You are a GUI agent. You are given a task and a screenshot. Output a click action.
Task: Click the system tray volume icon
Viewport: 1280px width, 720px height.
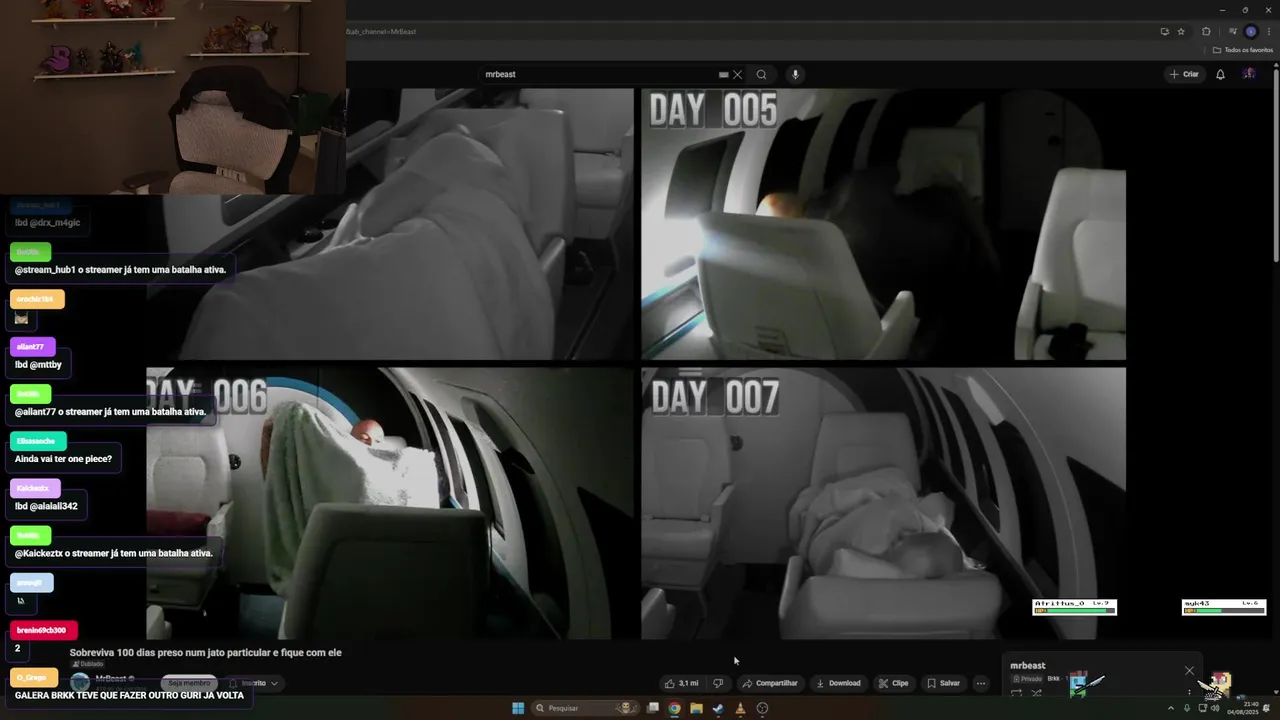click(1215, 708)
